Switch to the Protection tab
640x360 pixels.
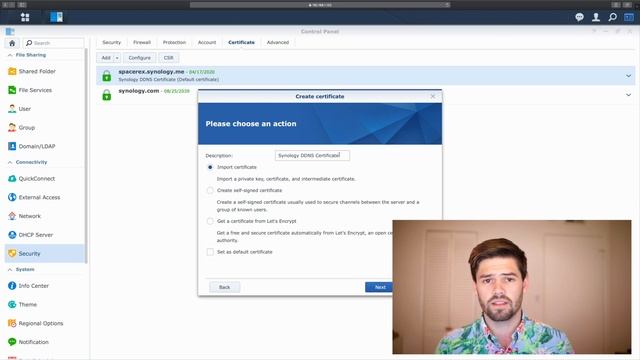point(174,42)
